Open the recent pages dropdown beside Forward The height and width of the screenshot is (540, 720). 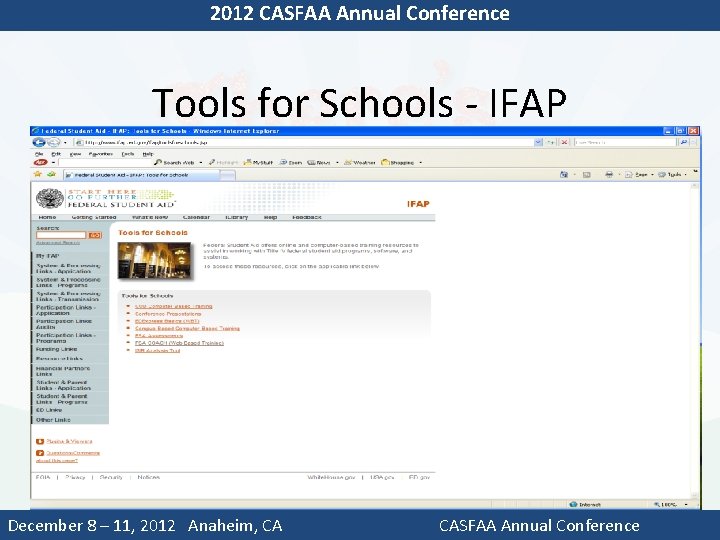click(x=65, y=143)
